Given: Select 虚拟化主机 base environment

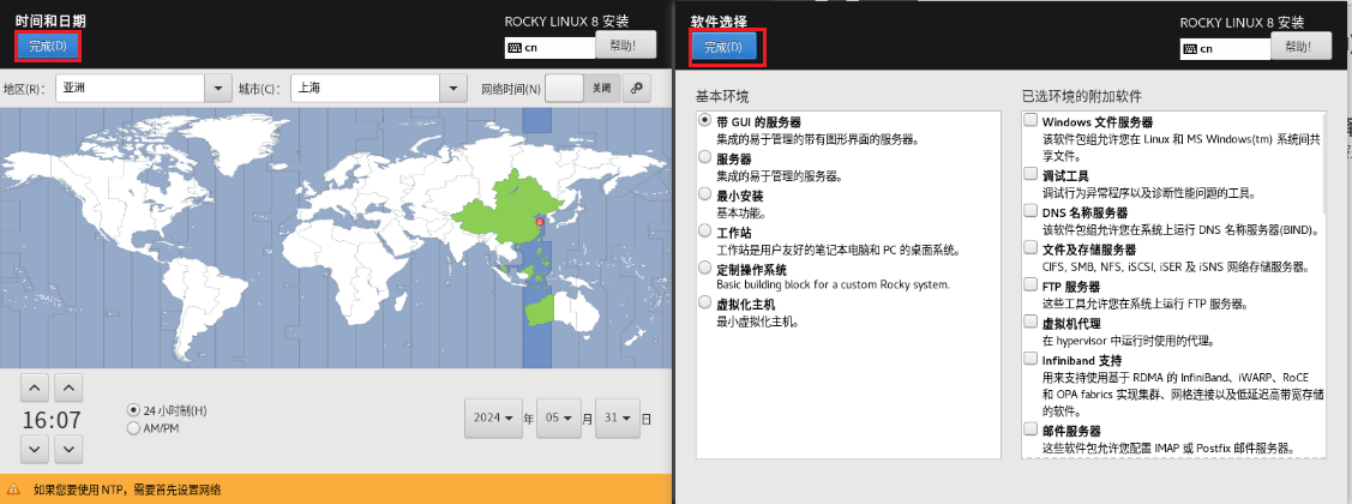Looking at the screenshot, I should point(706,303).
